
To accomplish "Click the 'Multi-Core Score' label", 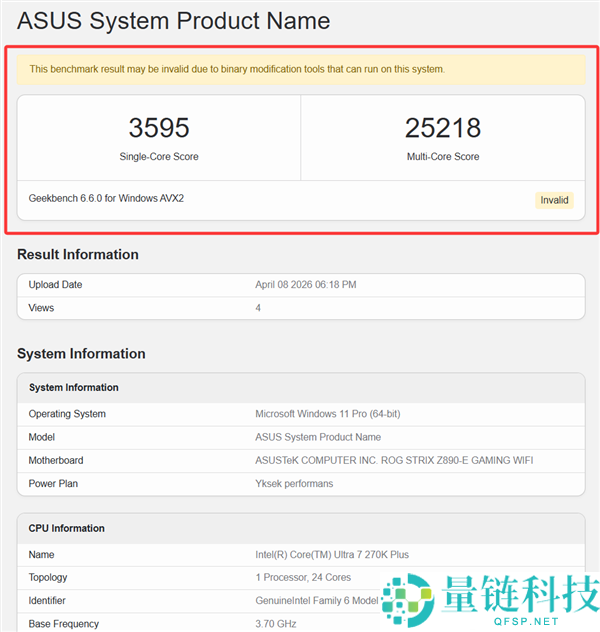I will (x=443, y=156).
